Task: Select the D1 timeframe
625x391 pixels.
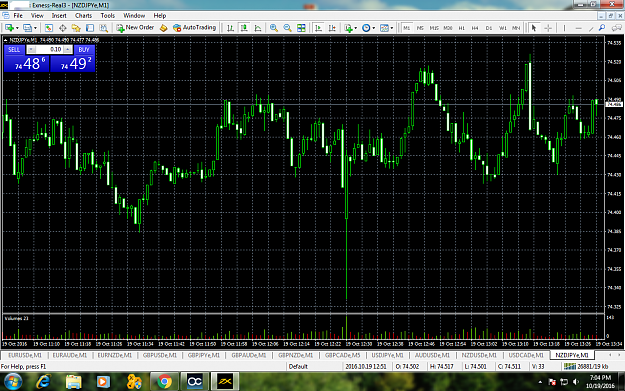Action: [489, 28]
